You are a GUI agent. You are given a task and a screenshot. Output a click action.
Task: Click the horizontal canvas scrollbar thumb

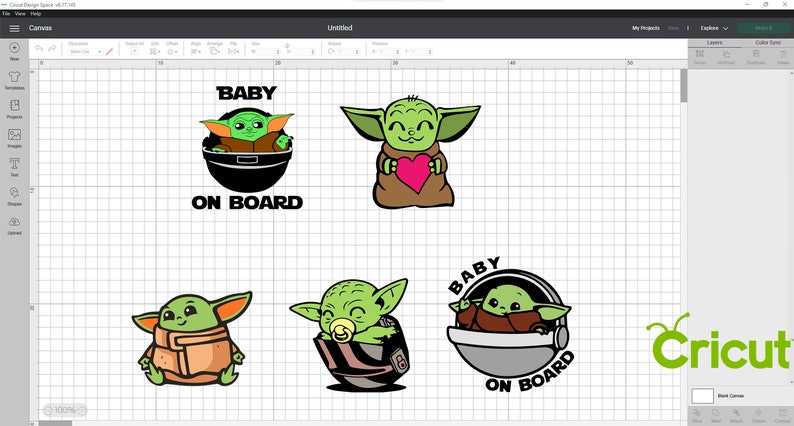point(55,423)
